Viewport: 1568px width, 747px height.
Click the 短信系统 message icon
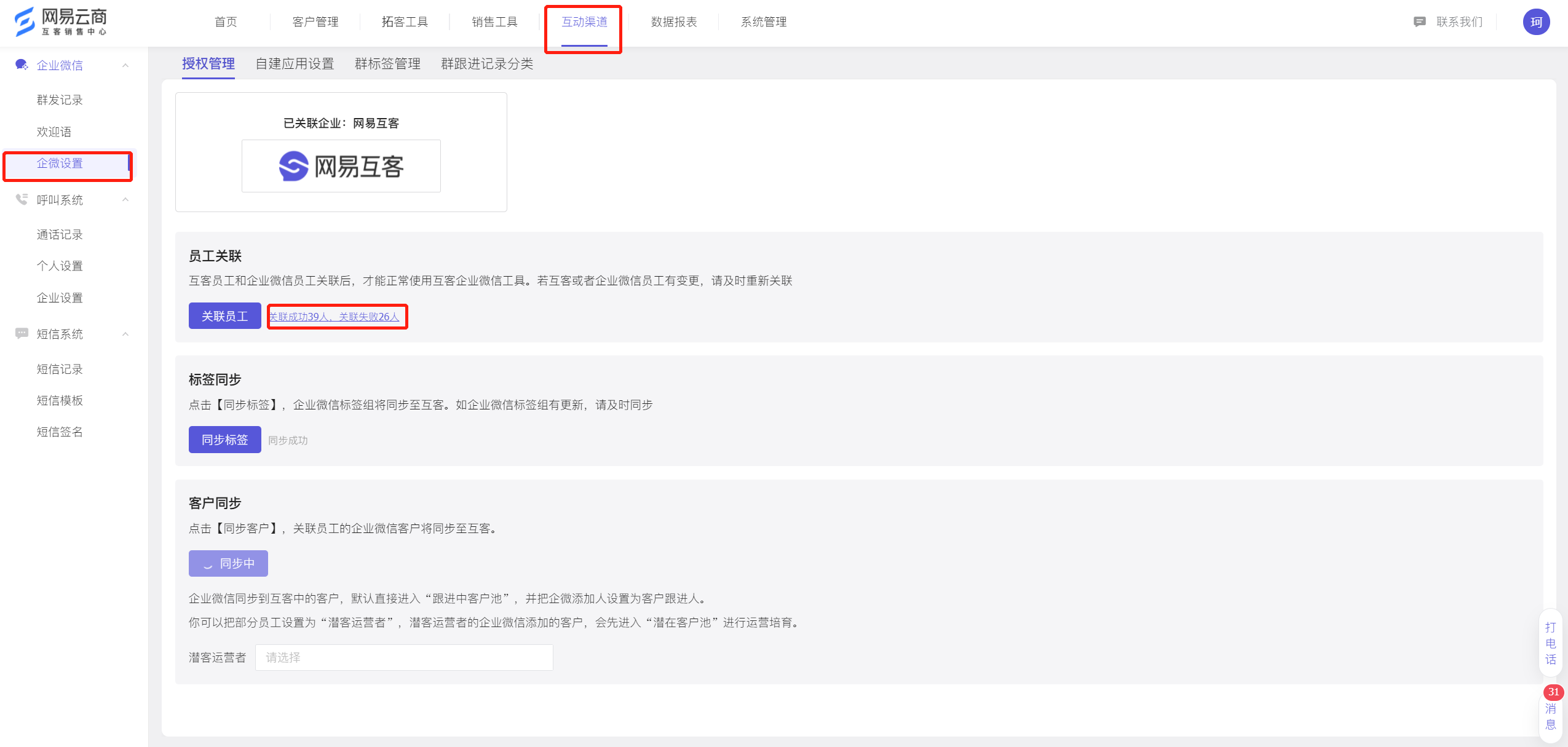tap(22, 333)
